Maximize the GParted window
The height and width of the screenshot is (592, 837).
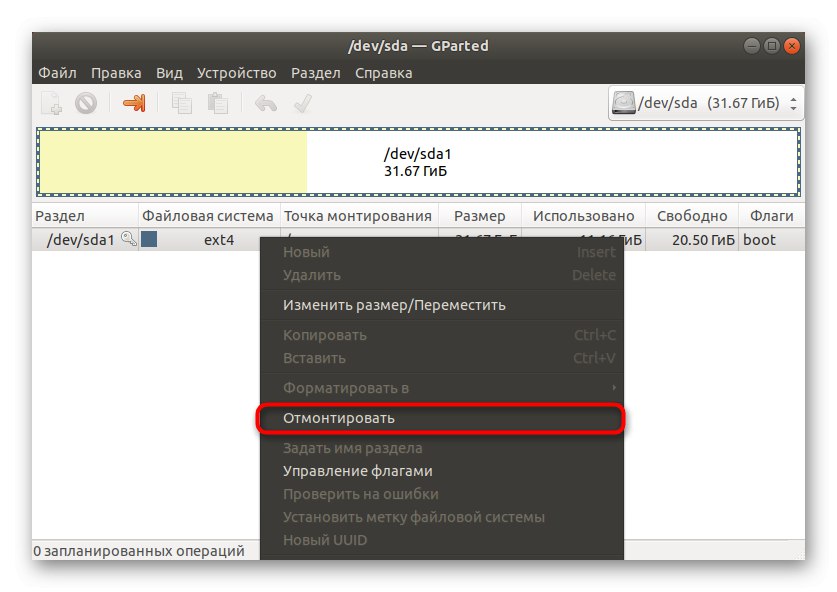click(772, 46)
